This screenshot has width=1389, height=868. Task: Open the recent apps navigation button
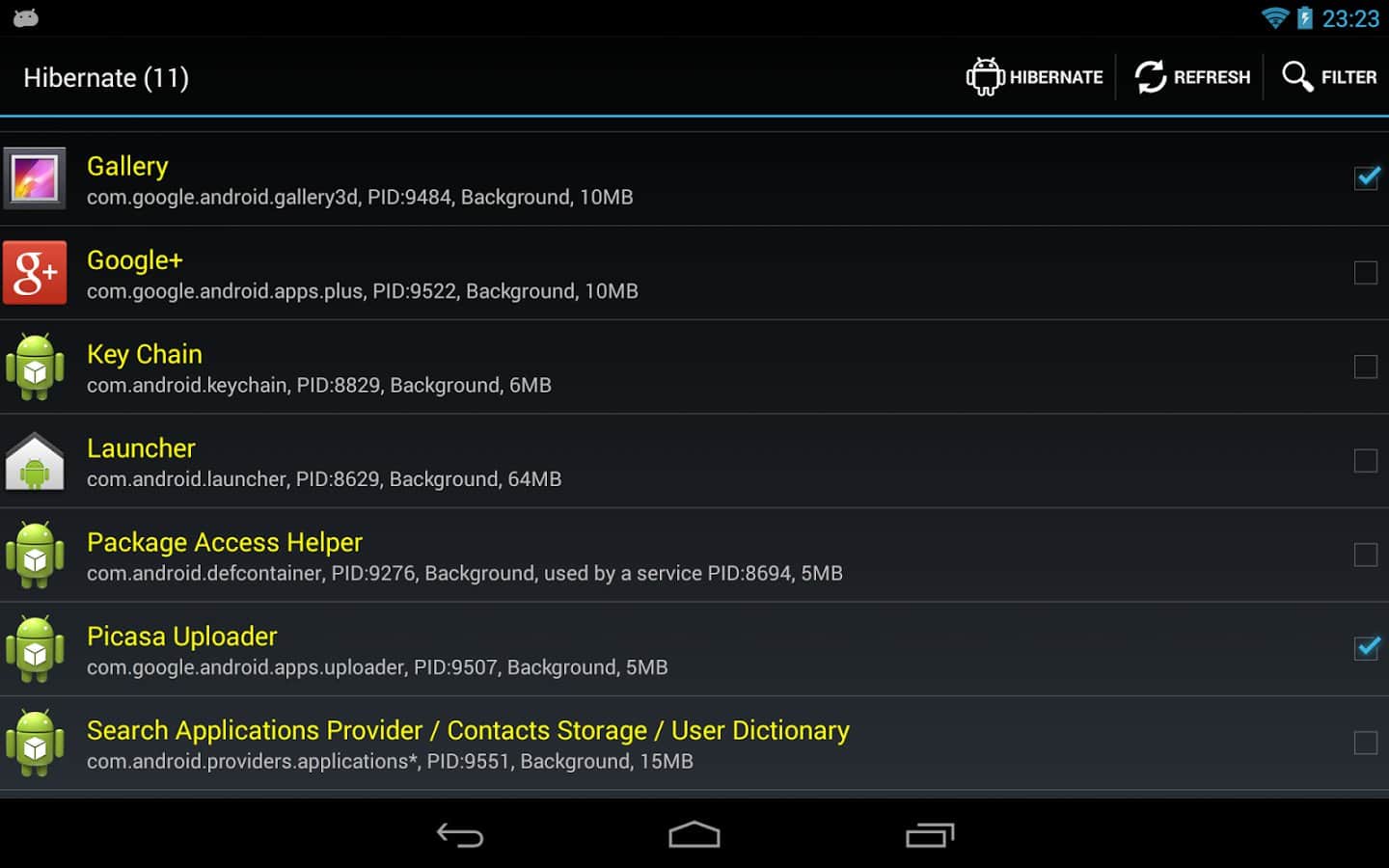click(930, 835)
